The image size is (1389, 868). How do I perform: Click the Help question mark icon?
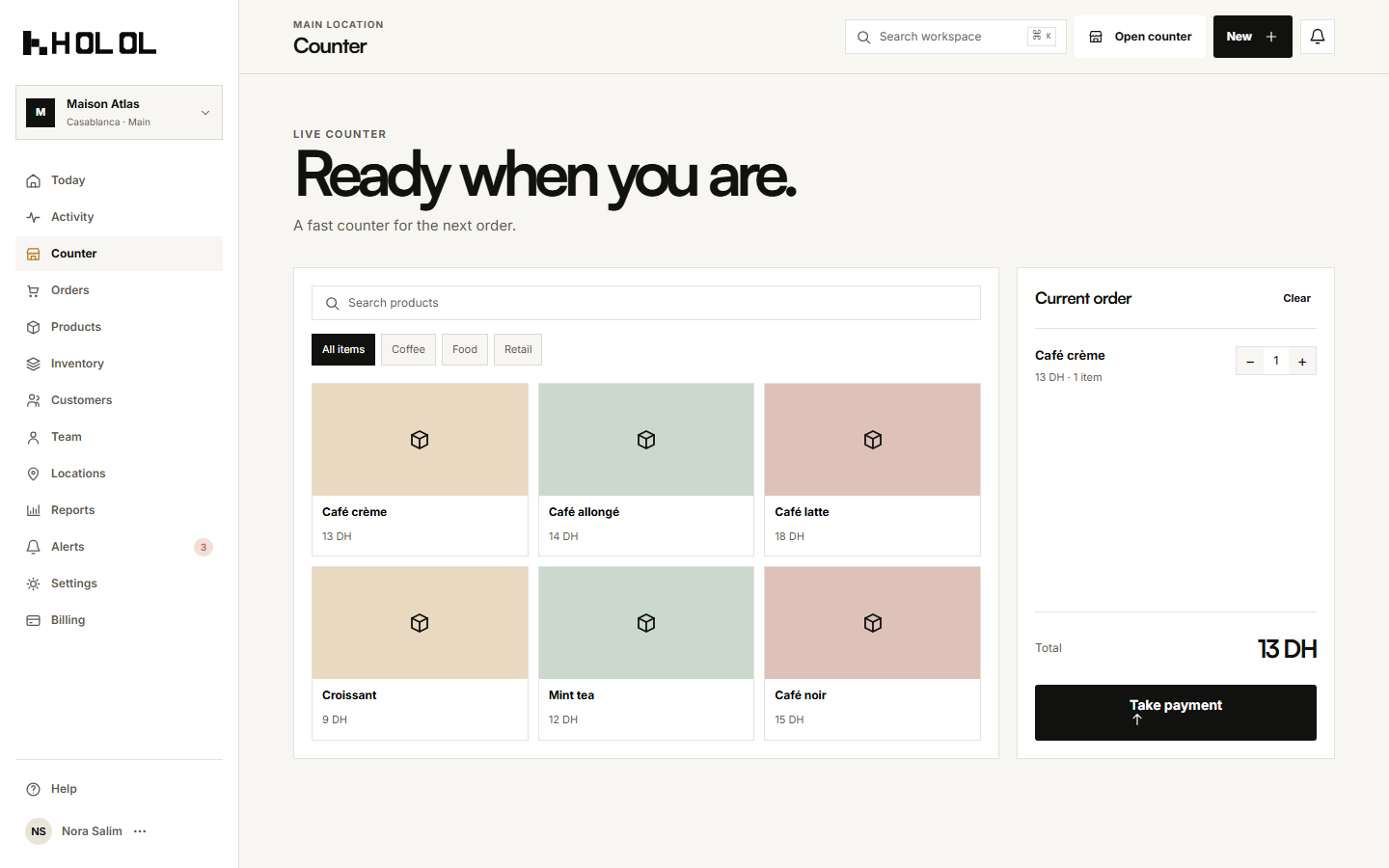[x=34, y=789]
